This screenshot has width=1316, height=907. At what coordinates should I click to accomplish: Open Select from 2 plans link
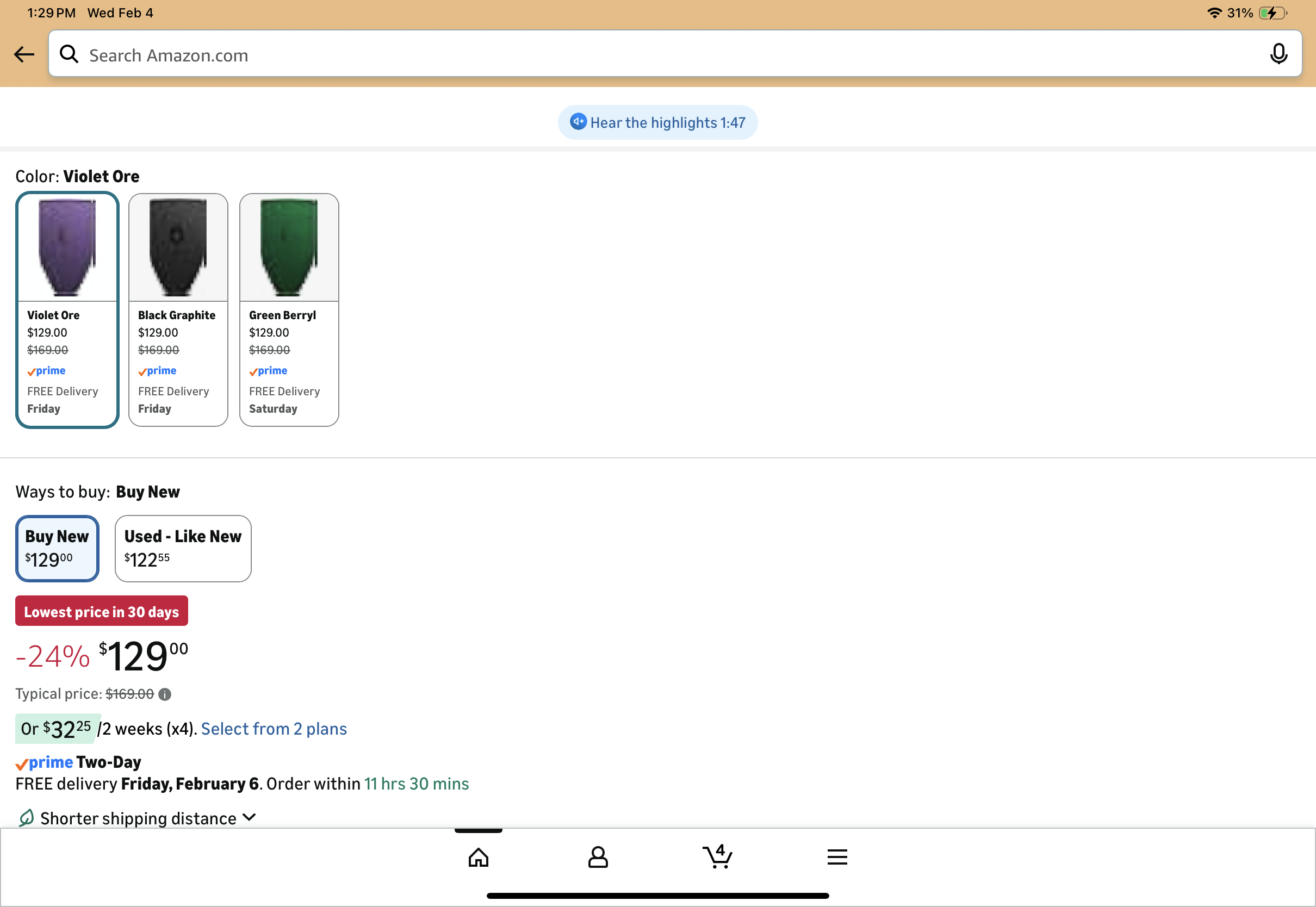click(x=274, y=729)
